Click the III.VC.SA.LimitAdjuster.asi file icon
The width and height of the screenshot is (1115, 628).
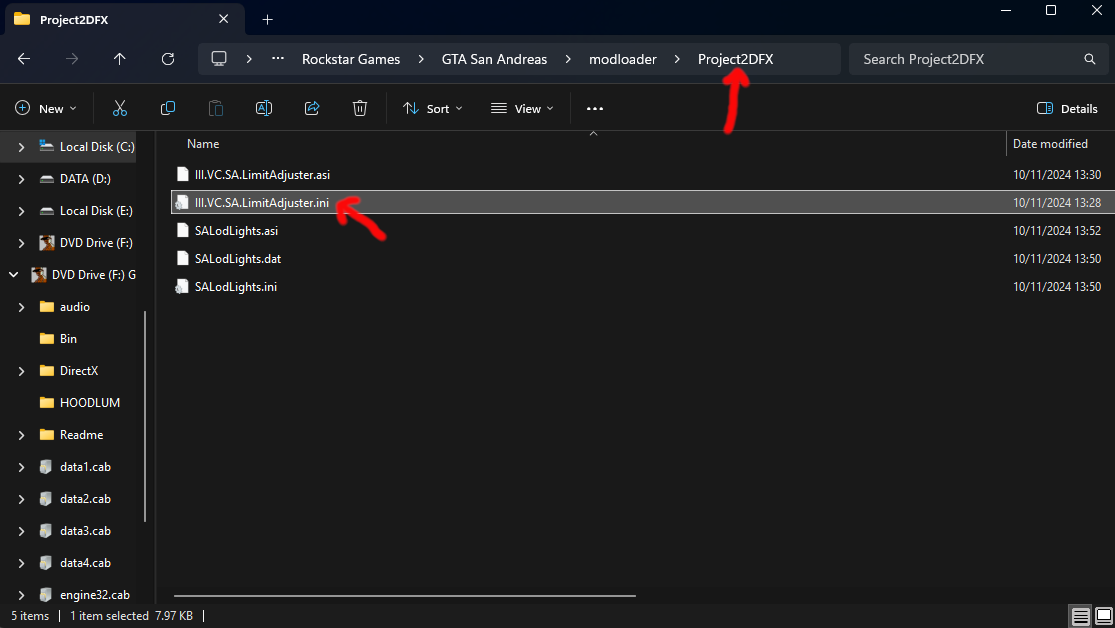tap(183, 174)
